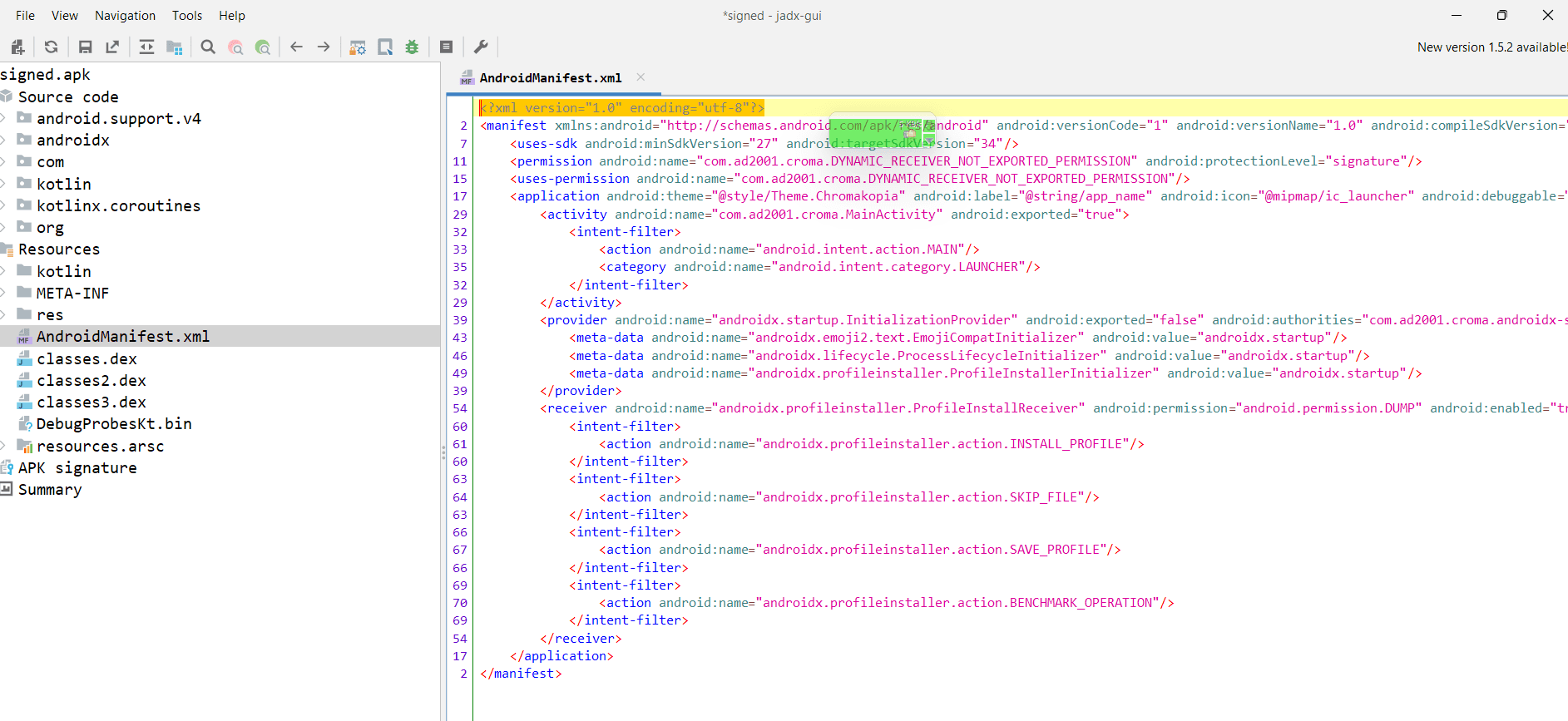Open the Summary node

click(50, 489)
